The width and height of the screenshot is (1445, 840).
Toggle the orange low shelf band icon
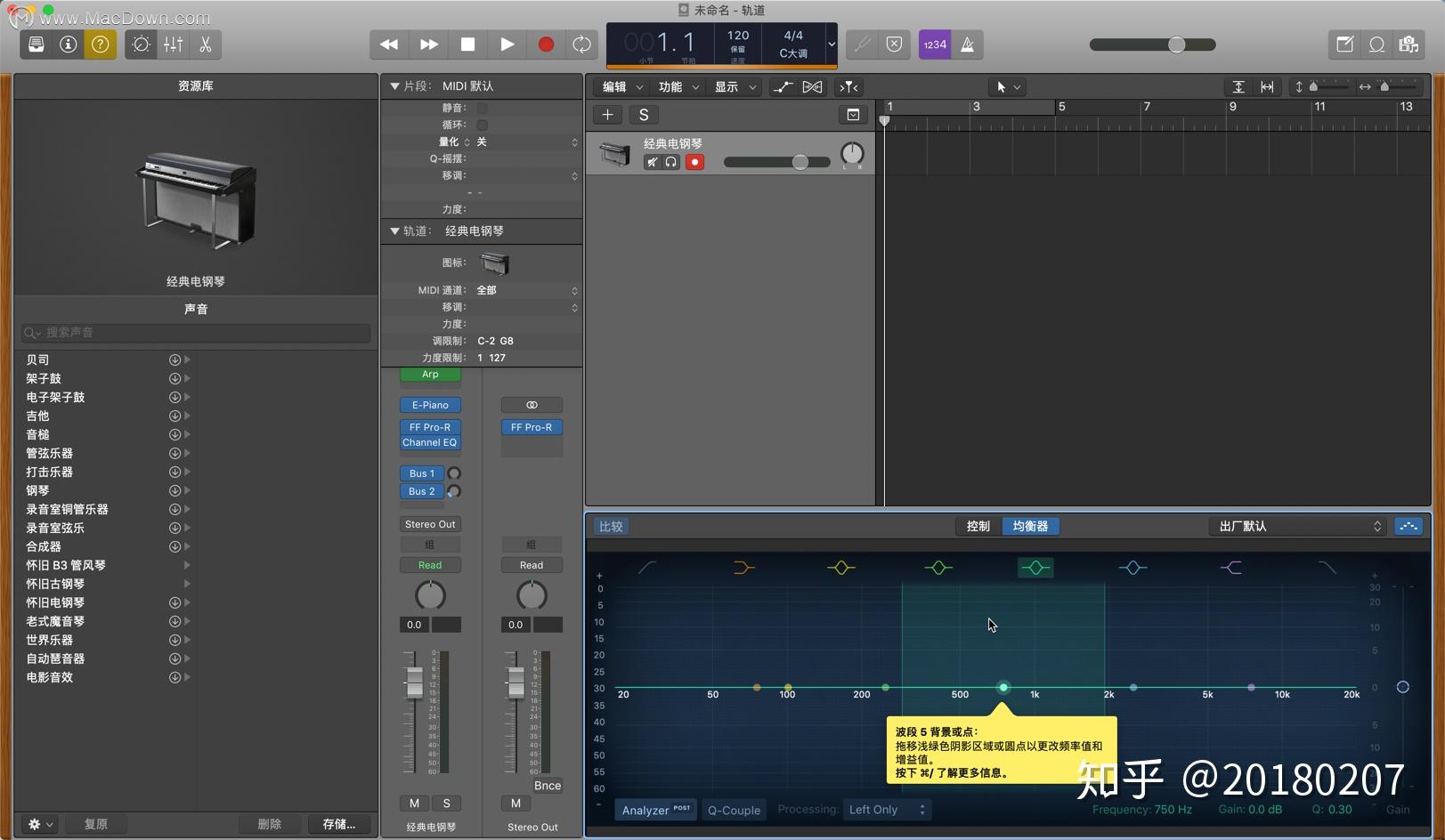point(743,568)
